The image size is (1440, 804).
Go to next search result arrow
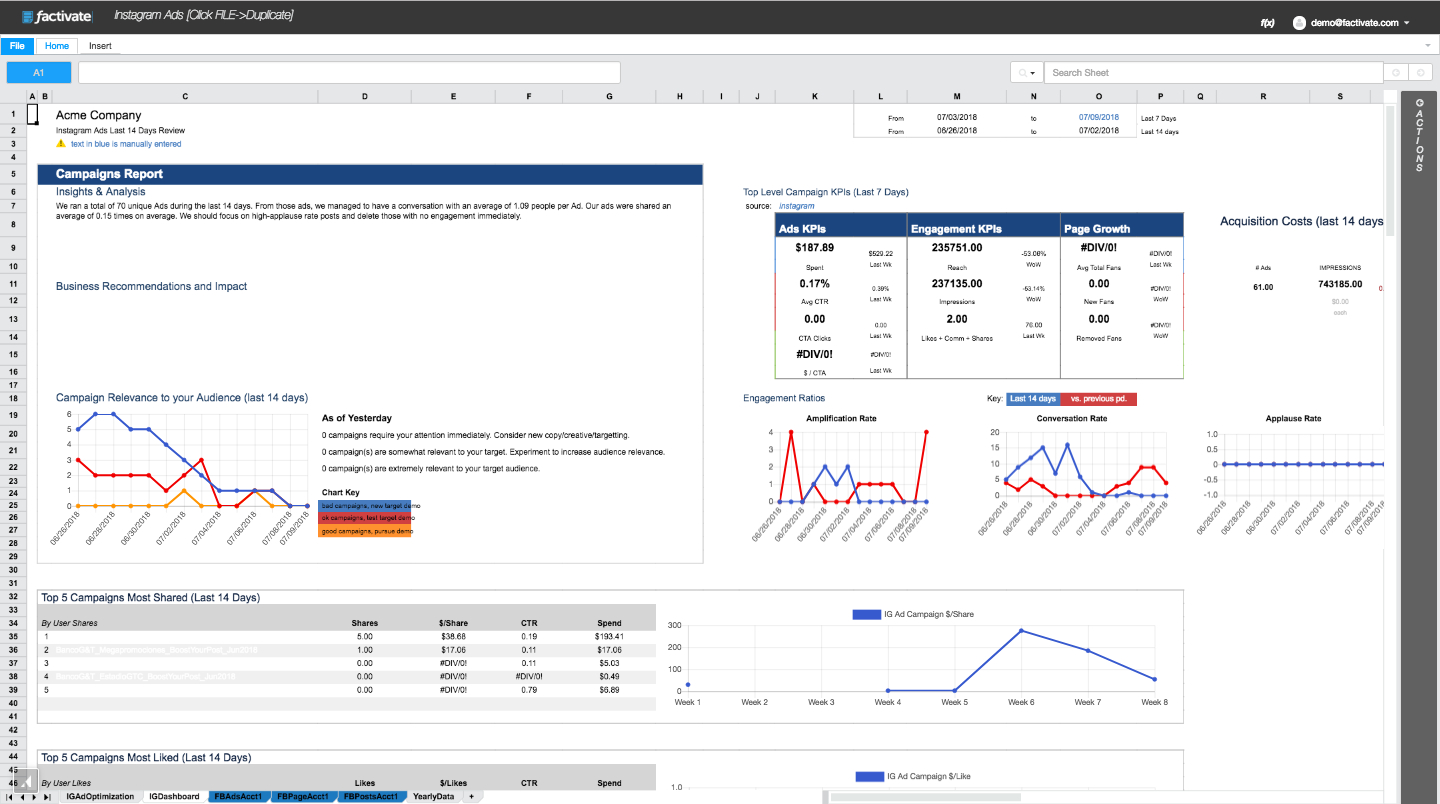(1419, 73)
